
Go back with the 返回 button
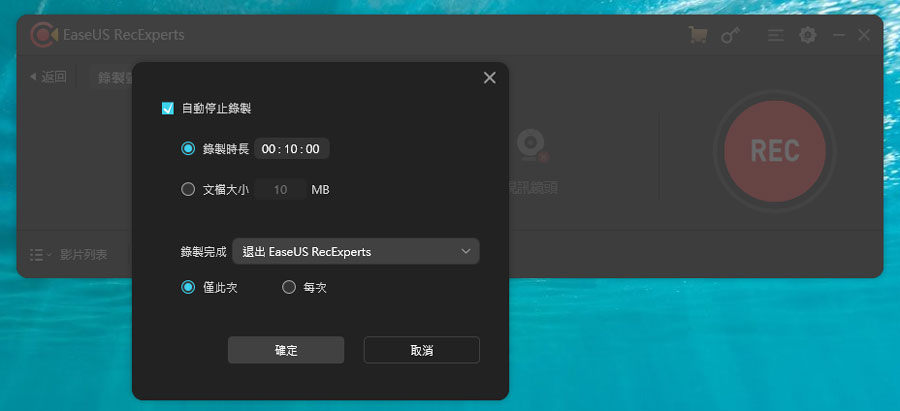coord(48,77)
